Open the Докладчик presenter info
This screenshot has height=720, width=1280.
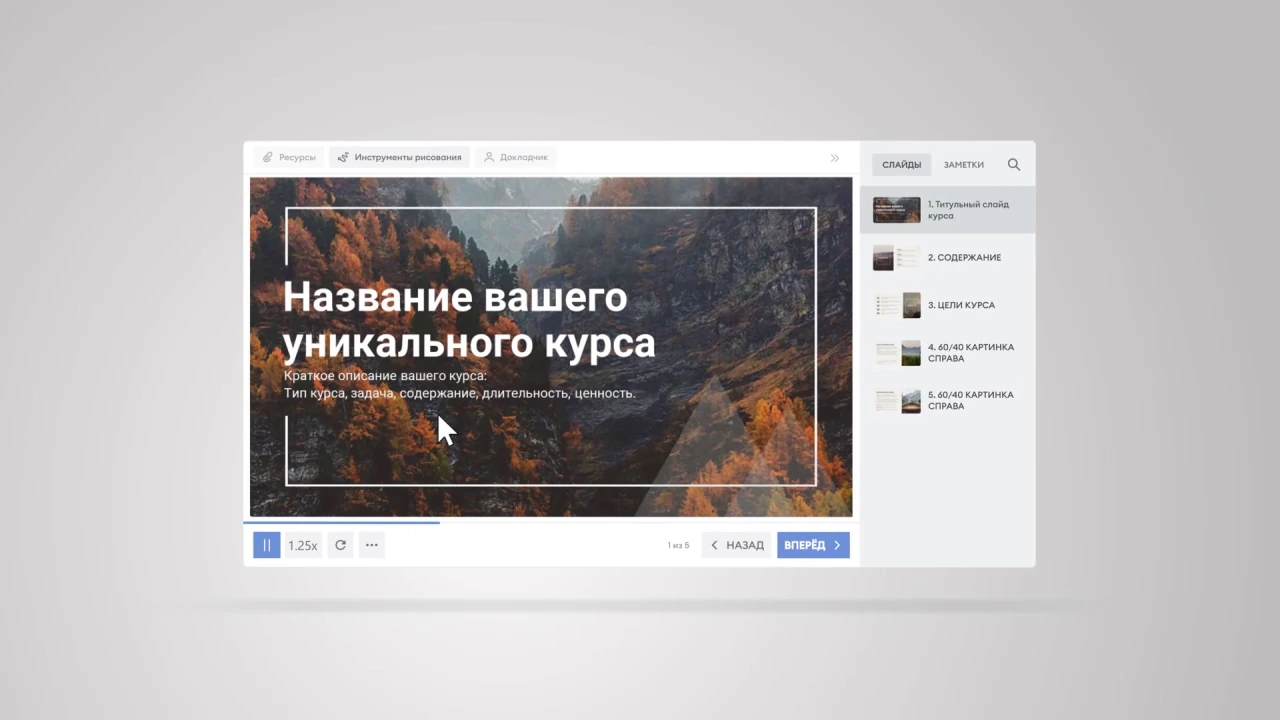(516, 157)
